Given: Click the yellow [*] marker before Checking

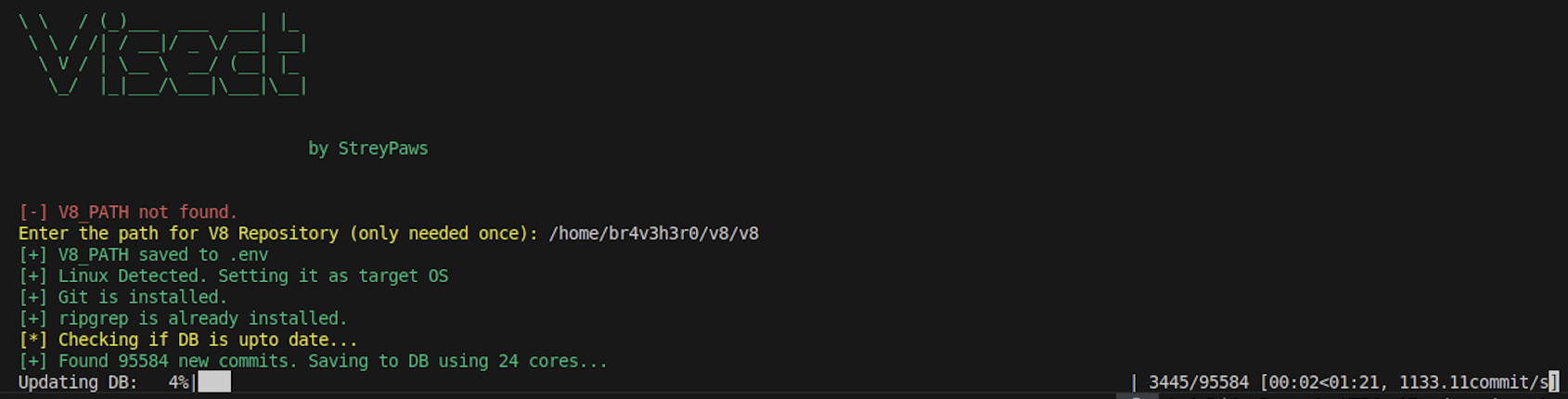Looking at the screenshot, I should click(33, 340).
